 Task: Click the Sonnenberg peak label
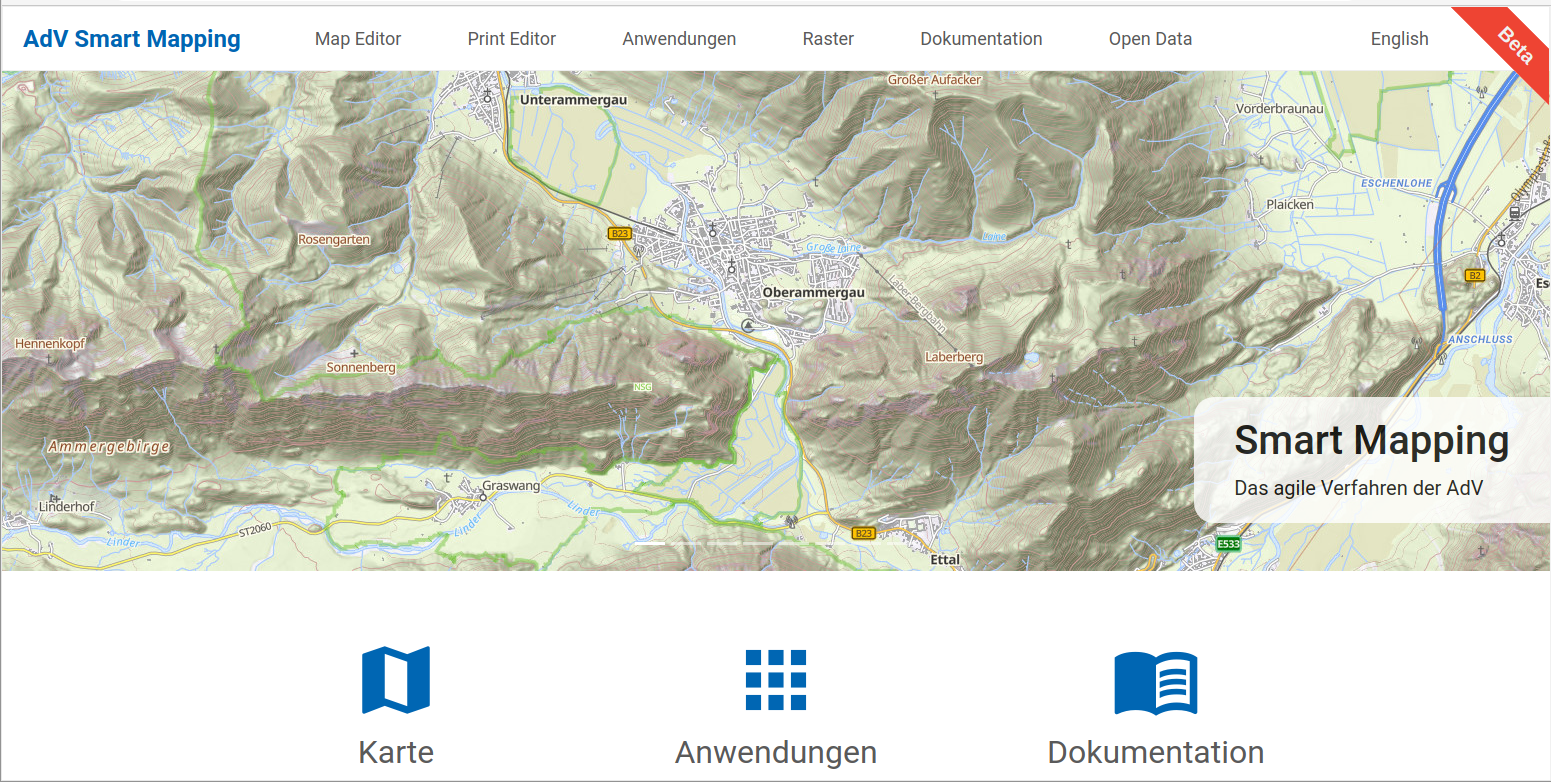click(x=361, y=368)
